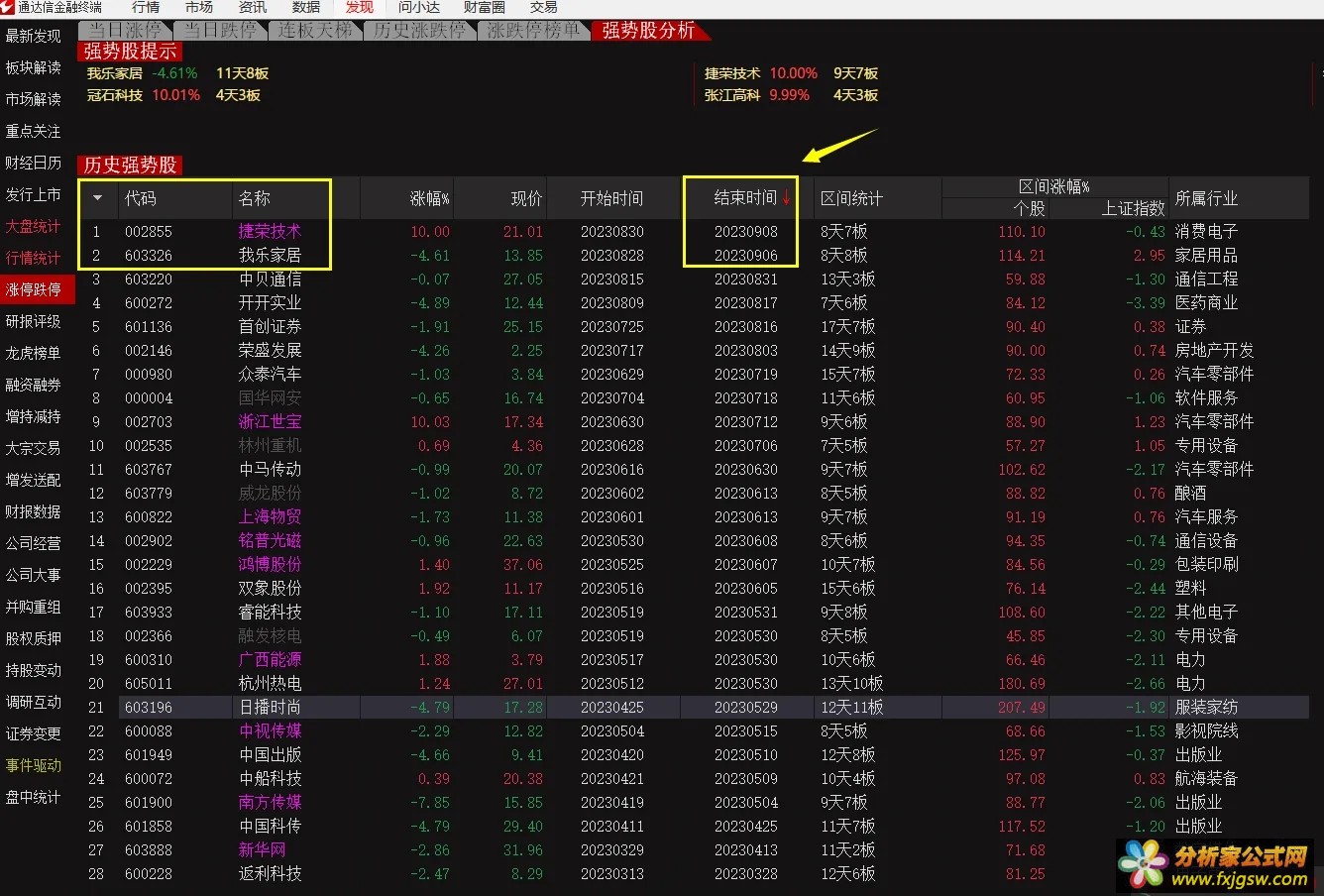The image size is (1324, 896).
Task: Sort by 结束时间 column header
Action: click(x=745, y=198)
